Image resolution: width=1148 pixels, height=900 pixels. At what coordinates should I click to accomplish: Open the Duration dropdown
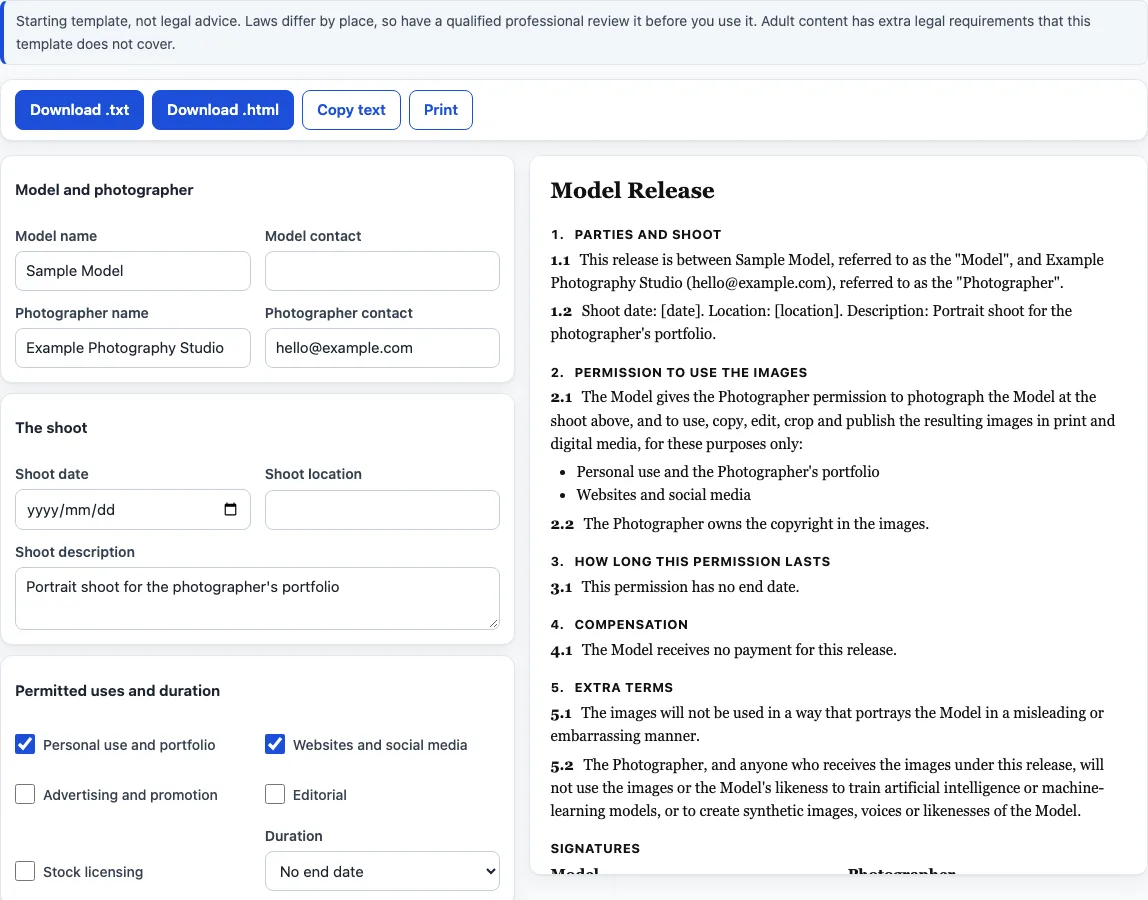pyautogui.click(x=382, y=871)
